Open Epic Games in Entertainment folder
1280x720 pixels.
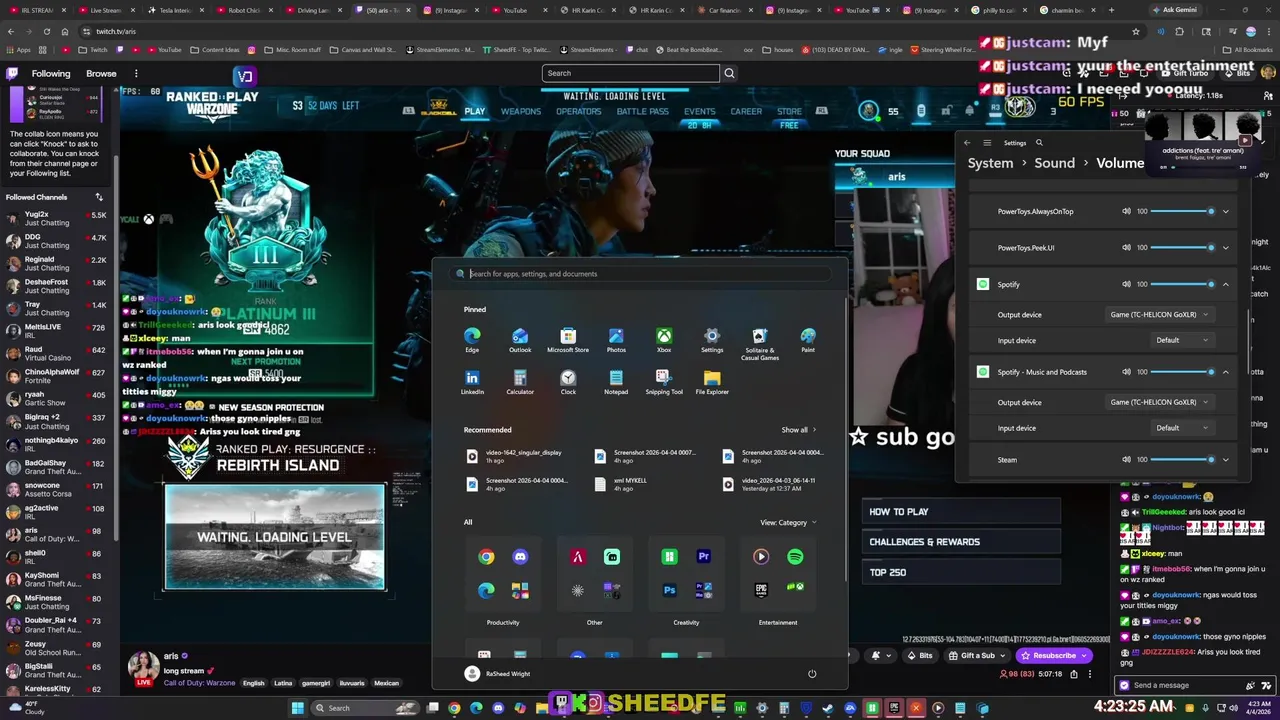761,590
